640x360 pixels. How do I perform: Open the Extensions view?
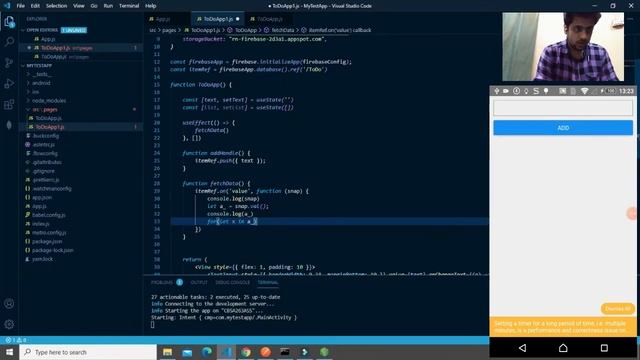(x=9, y=104)
